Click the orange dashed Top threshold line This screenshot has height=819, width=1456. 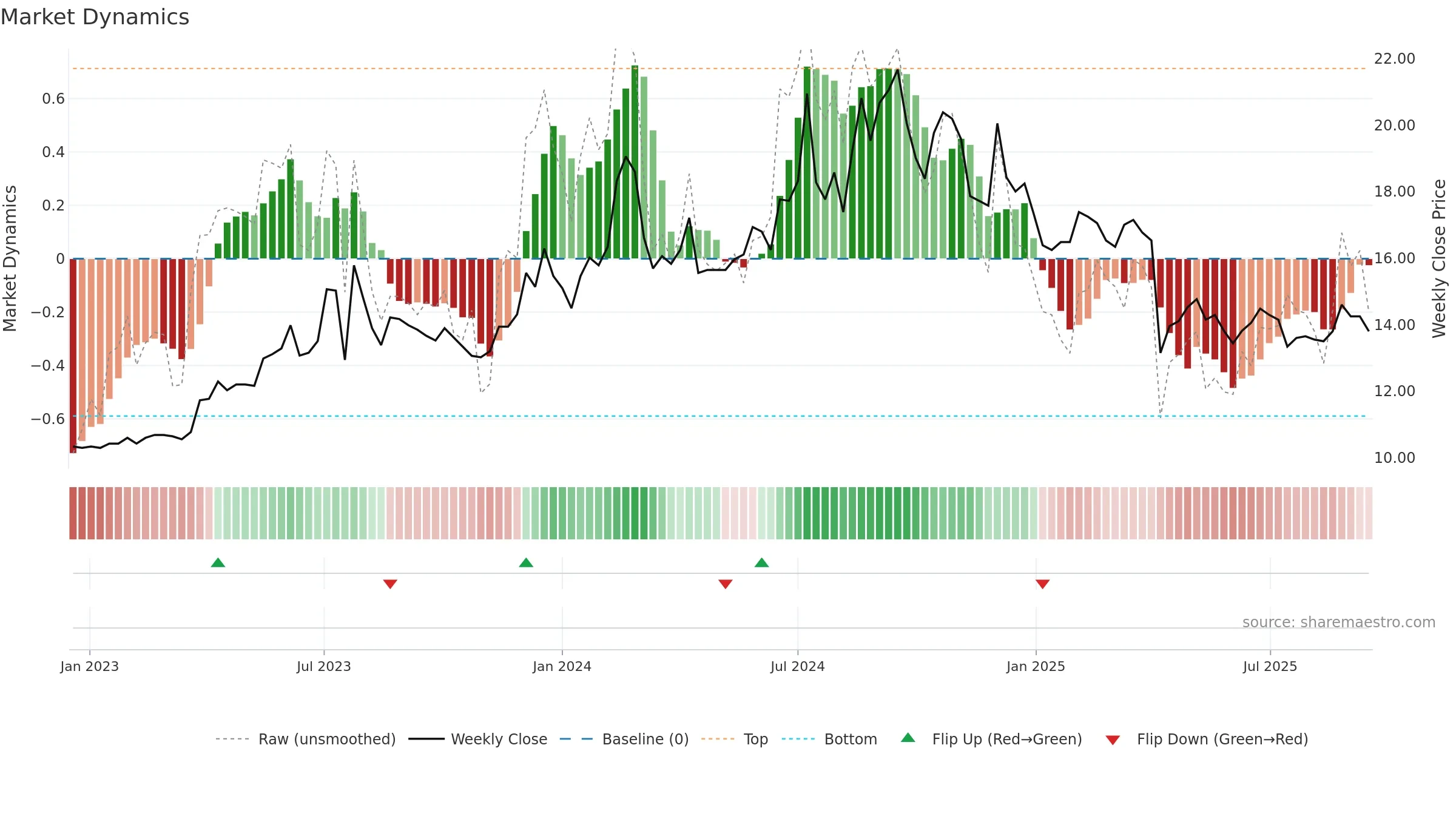tap(720, 69)
